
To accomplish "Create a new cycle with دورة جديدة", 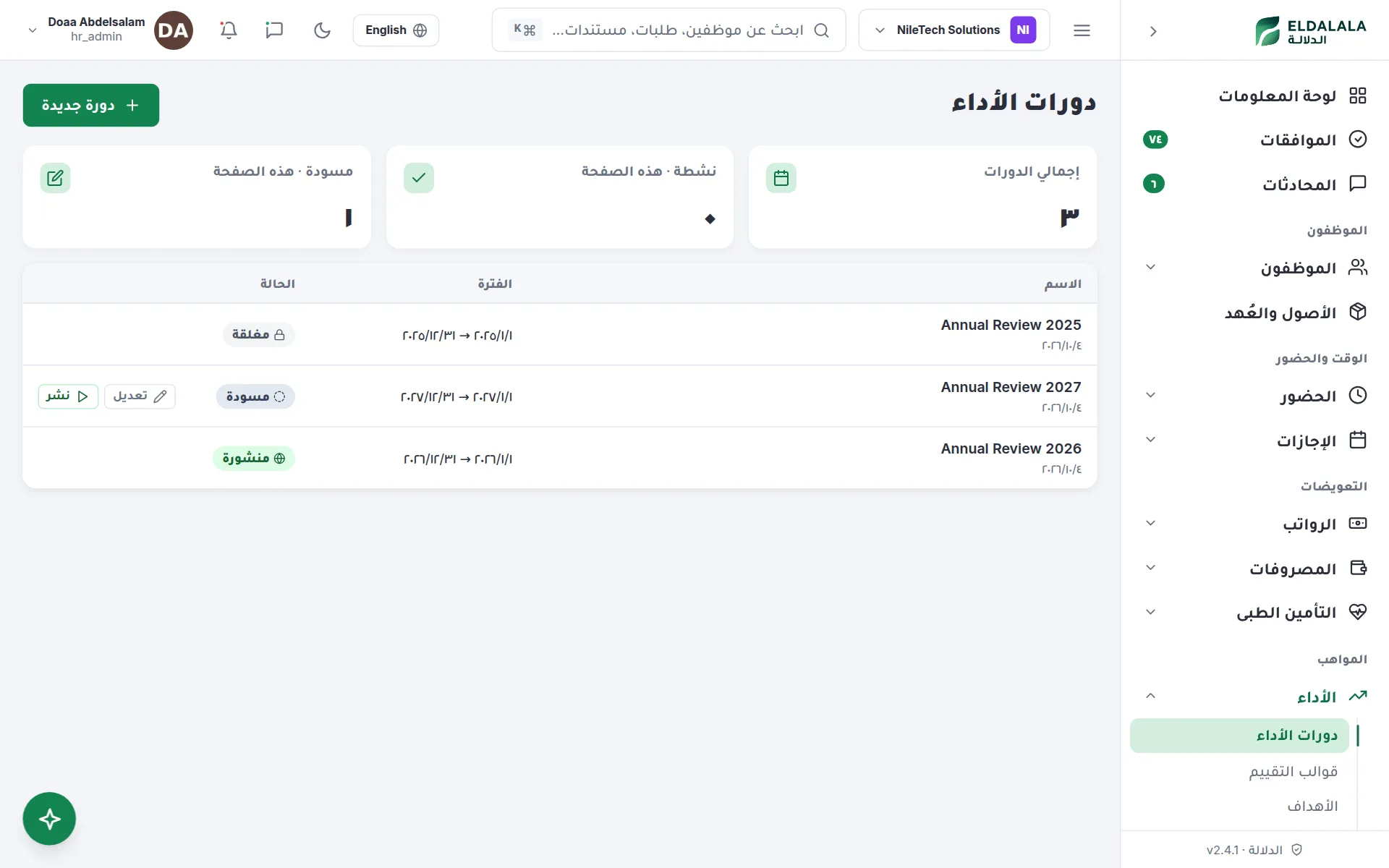I will [91, 106].
